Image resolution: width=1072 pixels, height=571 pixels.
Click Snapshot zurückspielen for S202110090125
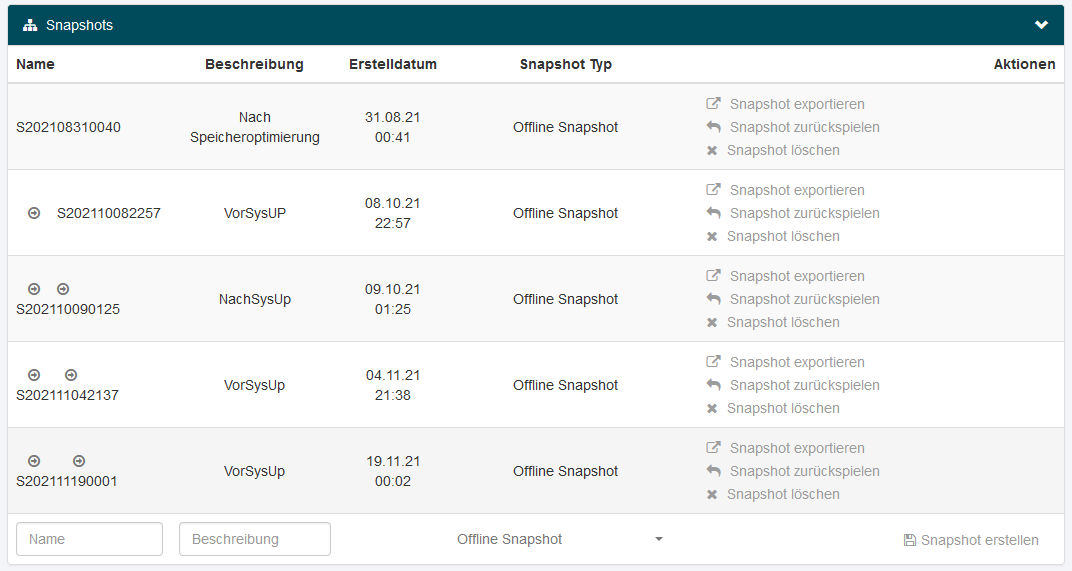(x=804, y=299)
